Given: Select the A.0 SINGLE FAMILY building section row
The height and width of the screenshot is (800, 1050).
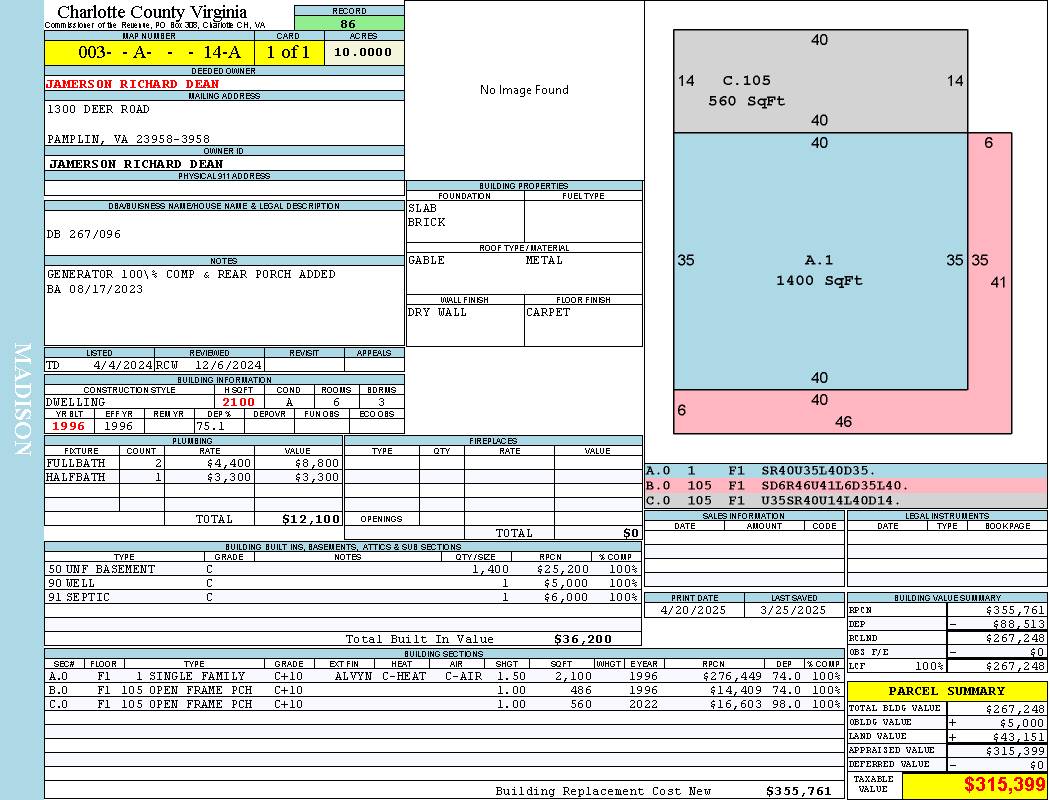Looking at the screenshot, I should (x=443, y=676).
